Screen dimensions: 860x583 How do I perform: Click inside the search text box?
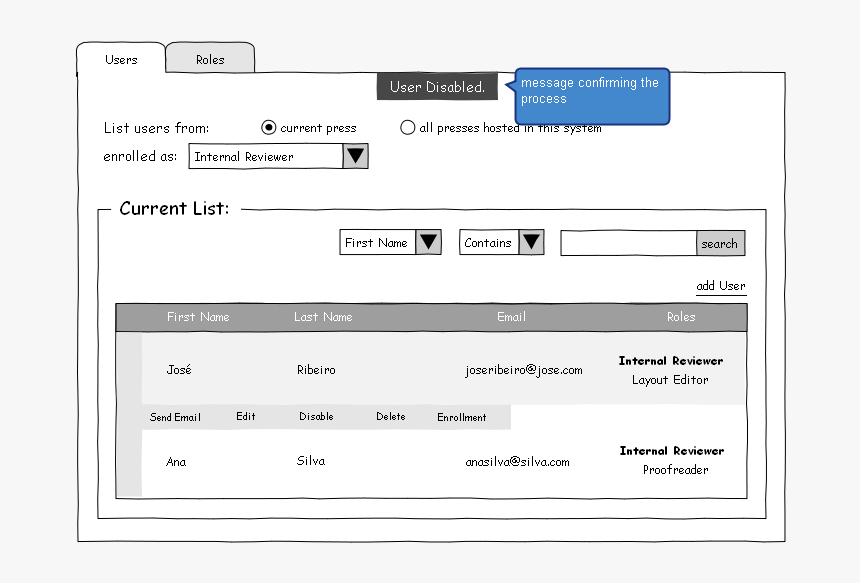(627, 243)
